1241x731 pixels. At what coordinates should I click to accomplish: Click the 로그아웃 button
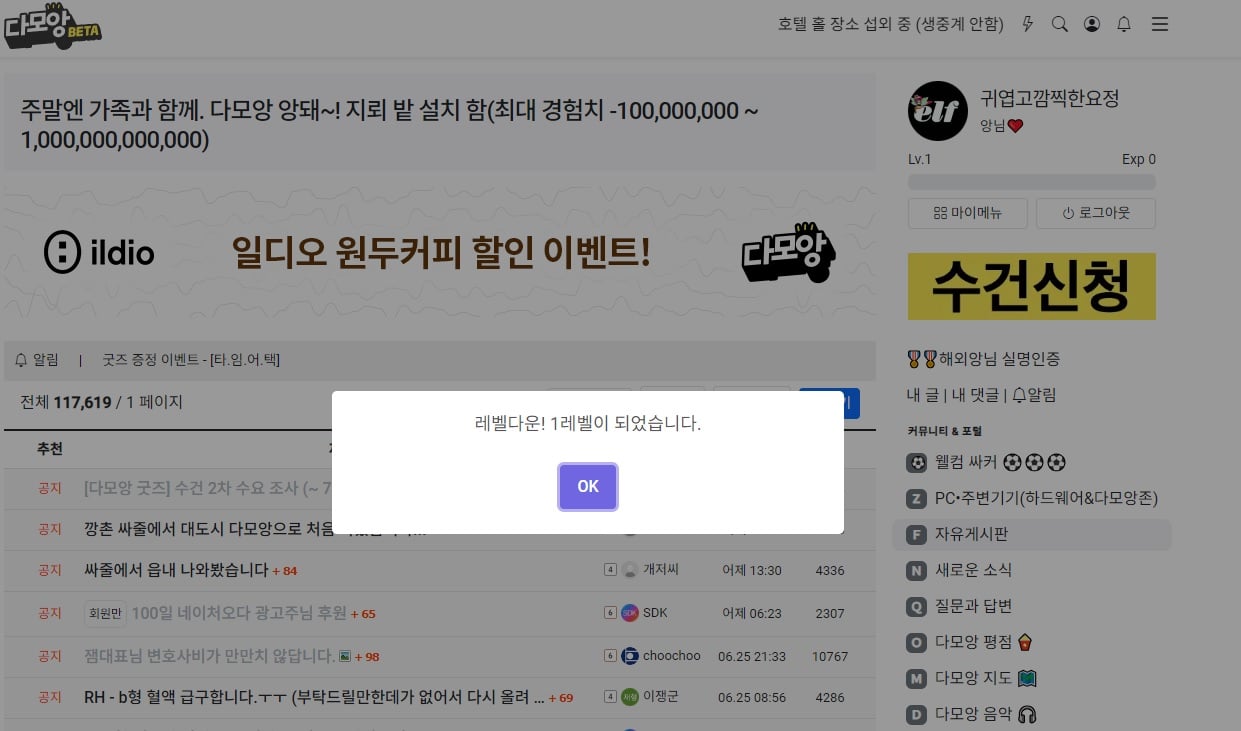[1096, 213]
